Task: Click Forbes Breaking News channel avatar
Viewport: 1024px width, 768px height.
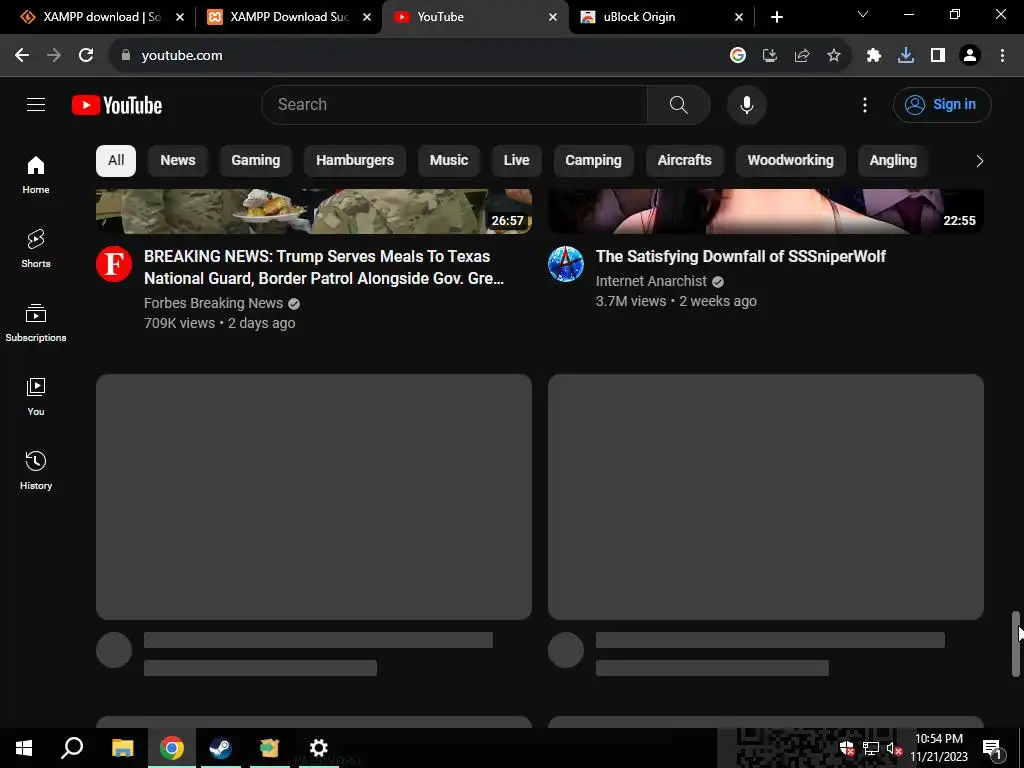Action: [114, 264]
